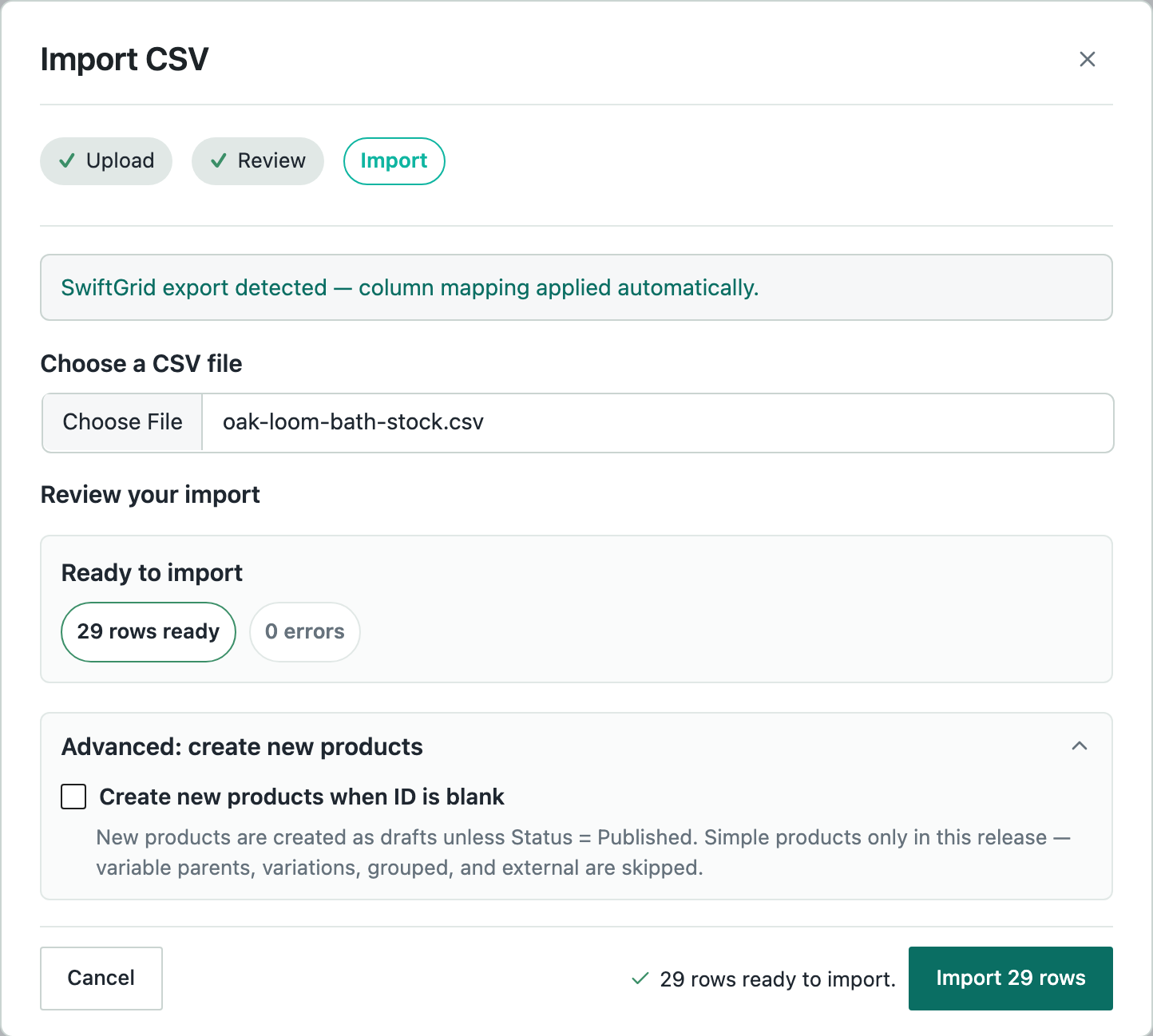
Task: Click the Ready to import heading
Action: [x=152, y=573]
